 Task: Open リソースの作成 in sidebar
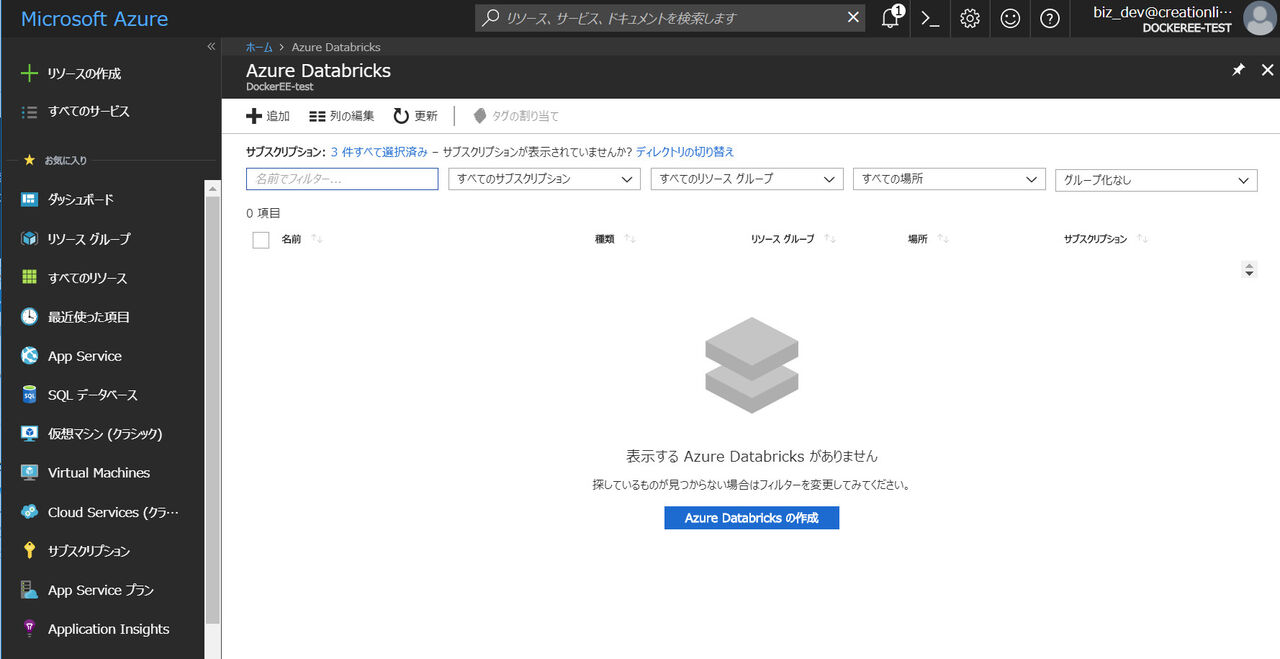pyautogui.click(x=84, y=74)
